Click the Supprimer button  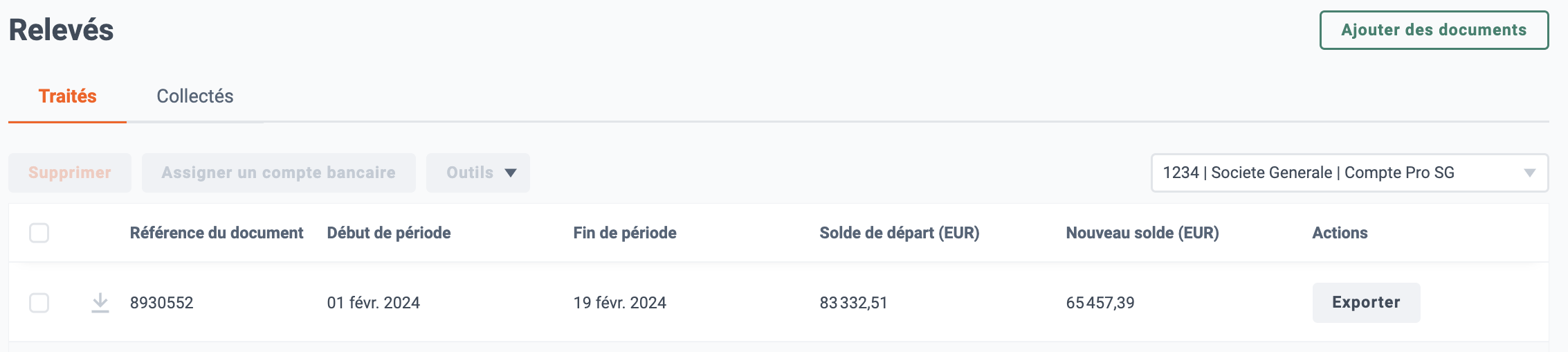coord(70,173)
